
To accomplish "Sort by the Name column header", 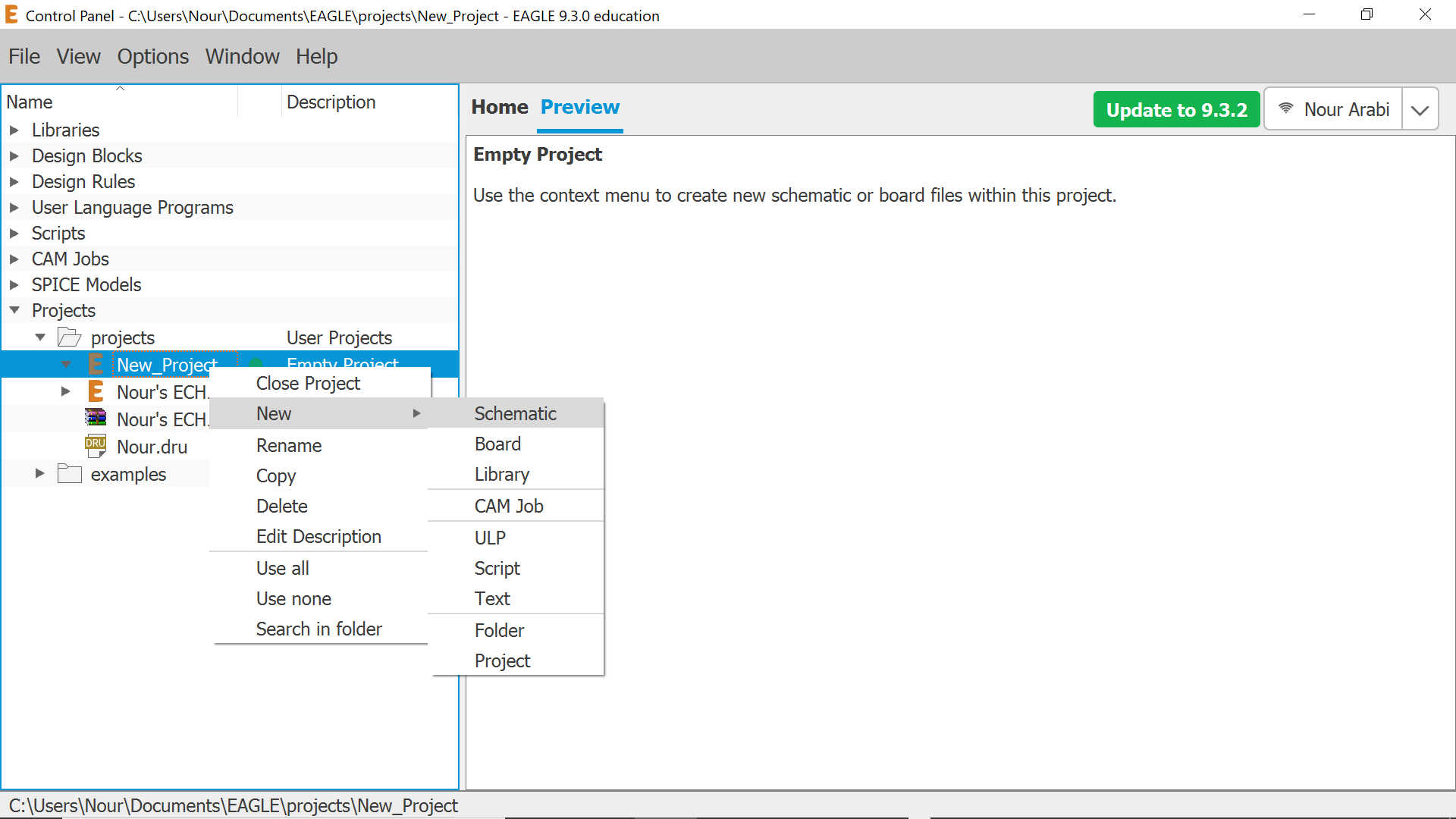I will point(30,102).
